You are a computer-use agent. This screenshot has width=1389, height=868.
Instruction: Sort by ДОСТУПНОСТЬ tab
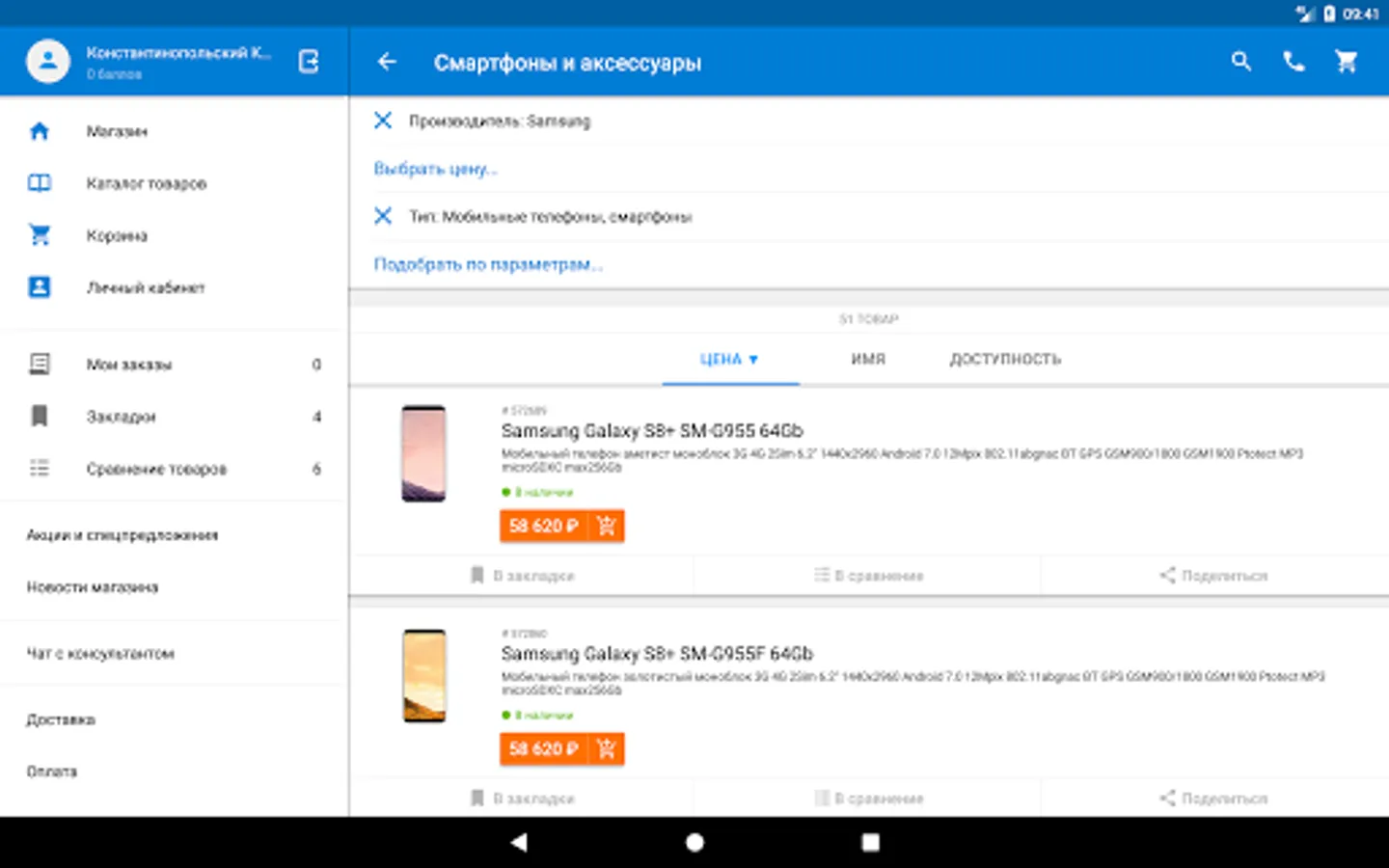tap(1005, 360)
